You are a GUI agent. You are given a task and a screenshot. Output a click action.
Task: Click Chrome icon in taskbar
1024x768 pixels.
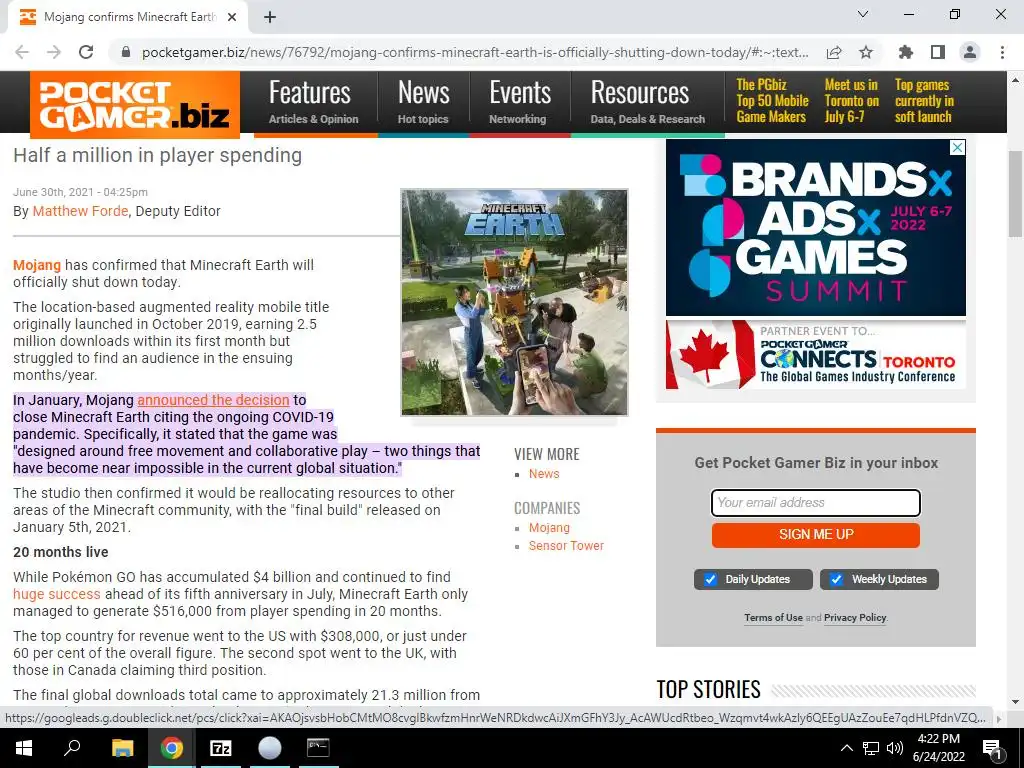click(172, 748)
